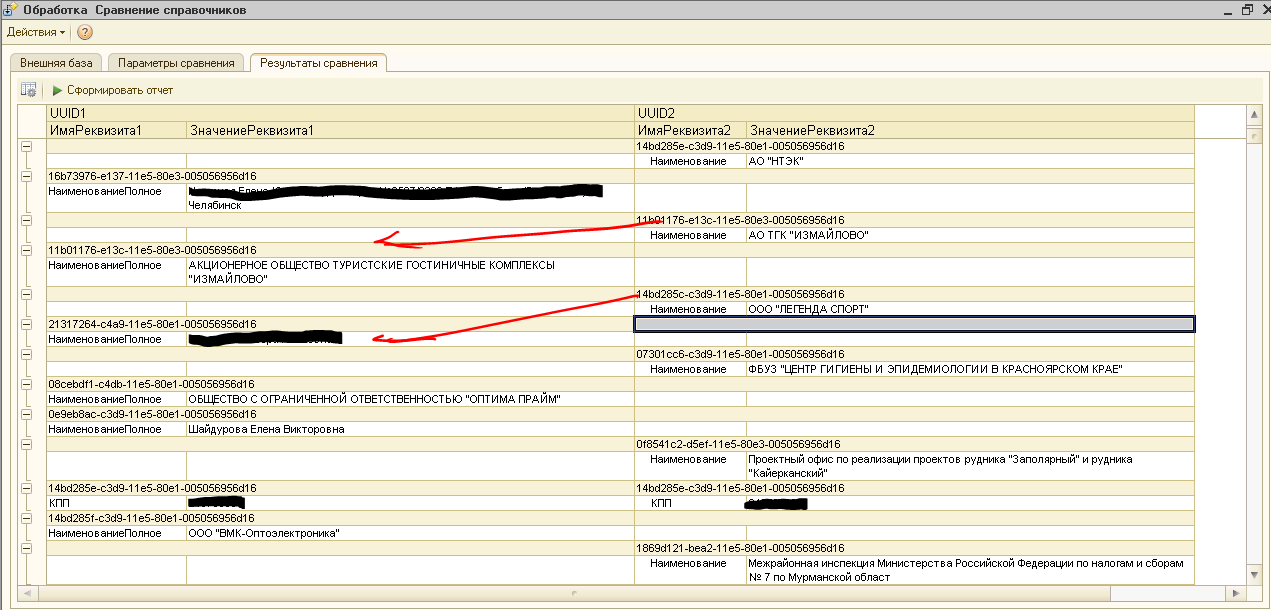Screen dimensions: 1271x610
Task: Open help via the question mark icon
Action: click(85, 32)
